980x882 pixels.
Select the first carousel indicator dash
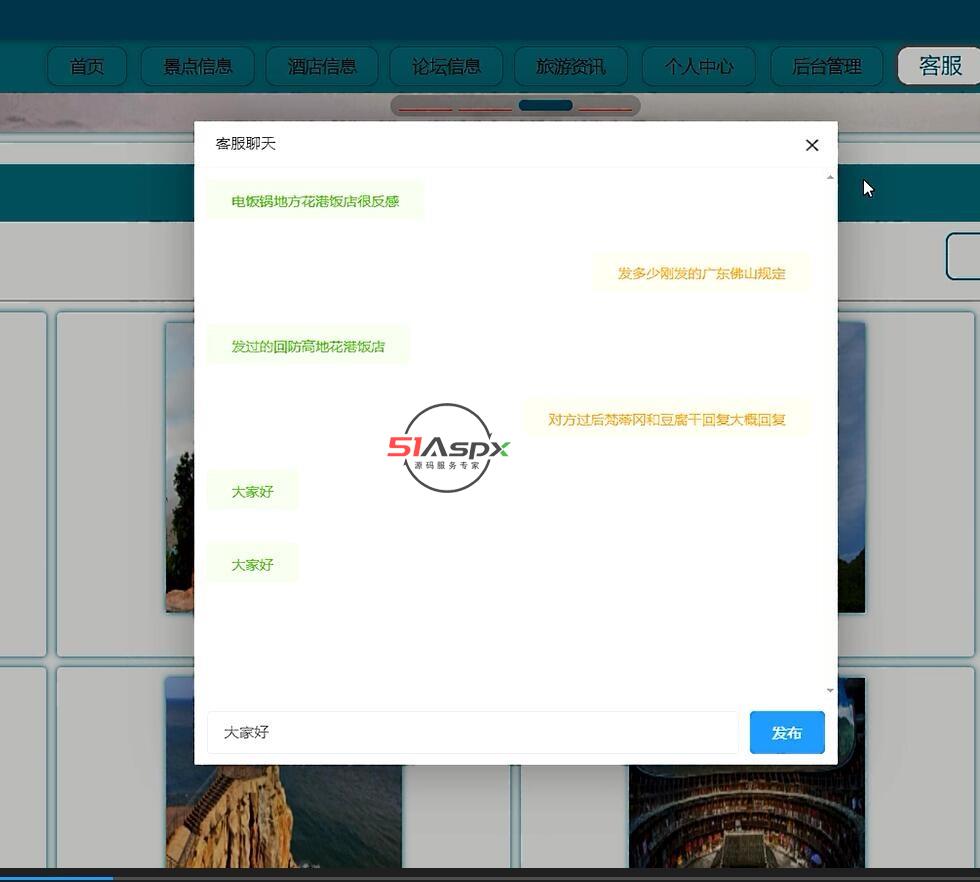click(x=425, y=109)
